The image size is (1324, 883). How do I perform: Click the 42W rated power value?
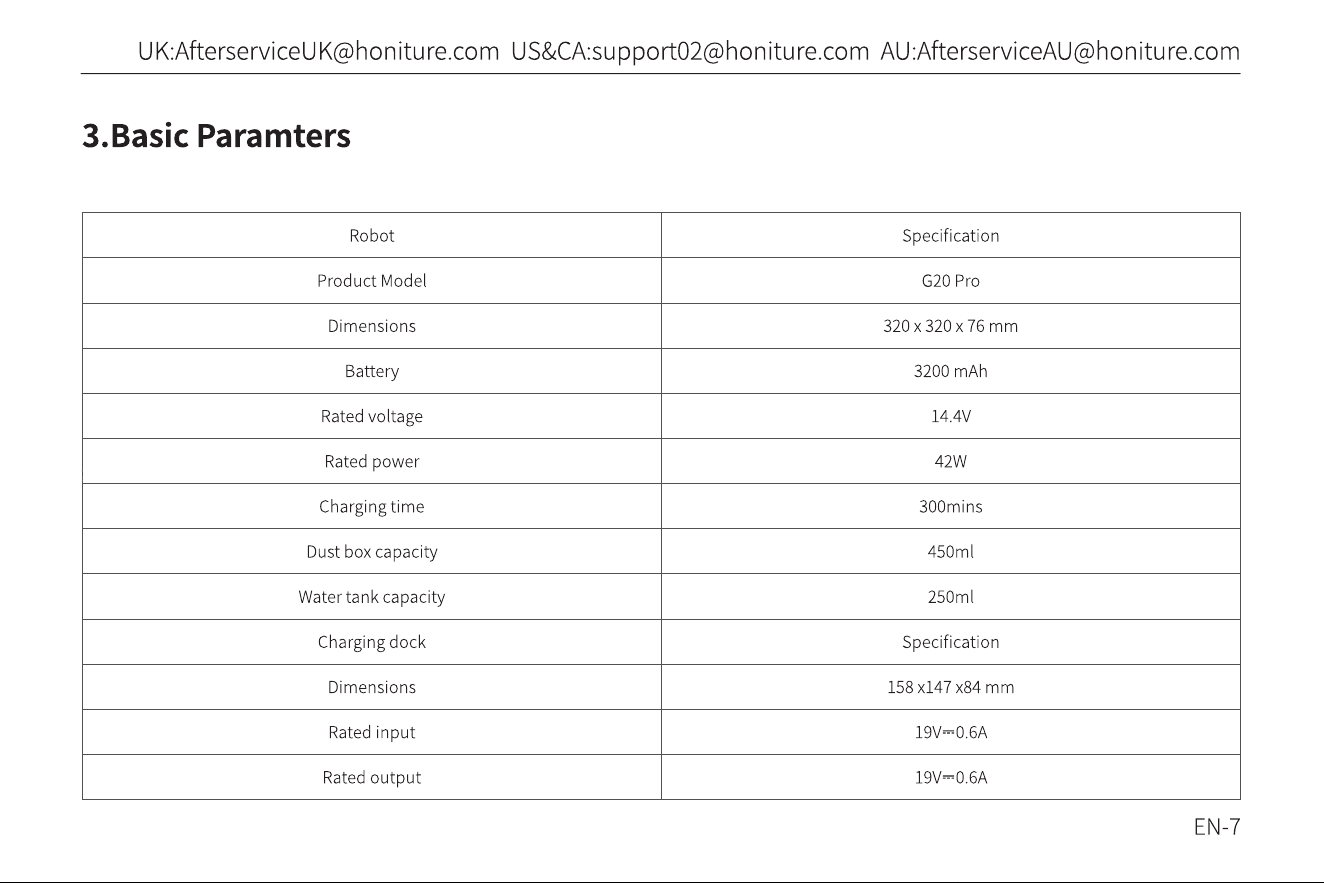coord(951,461)
